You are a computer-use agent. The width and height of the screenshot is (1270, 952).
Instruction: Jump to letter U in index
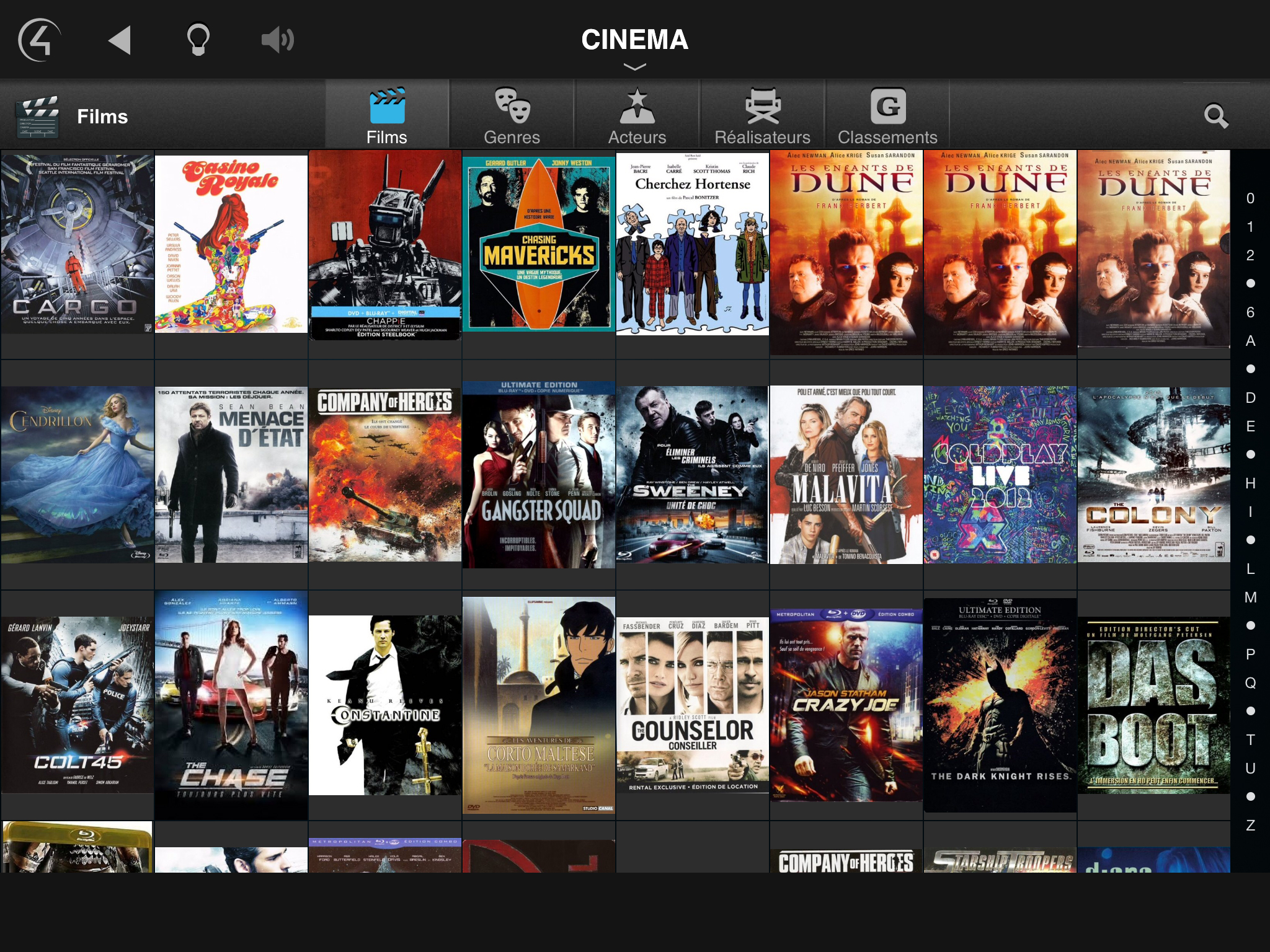click(1250, 769)
